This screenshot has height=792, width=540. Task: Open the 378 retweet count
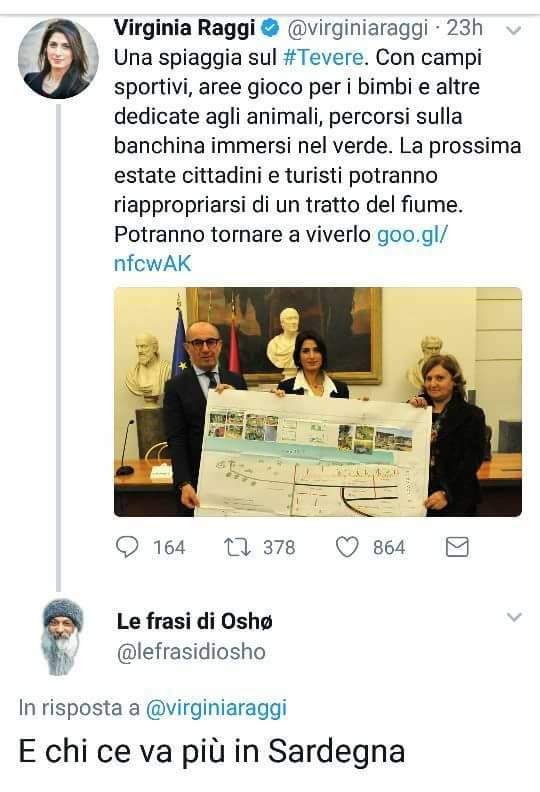tap(279, 548)
